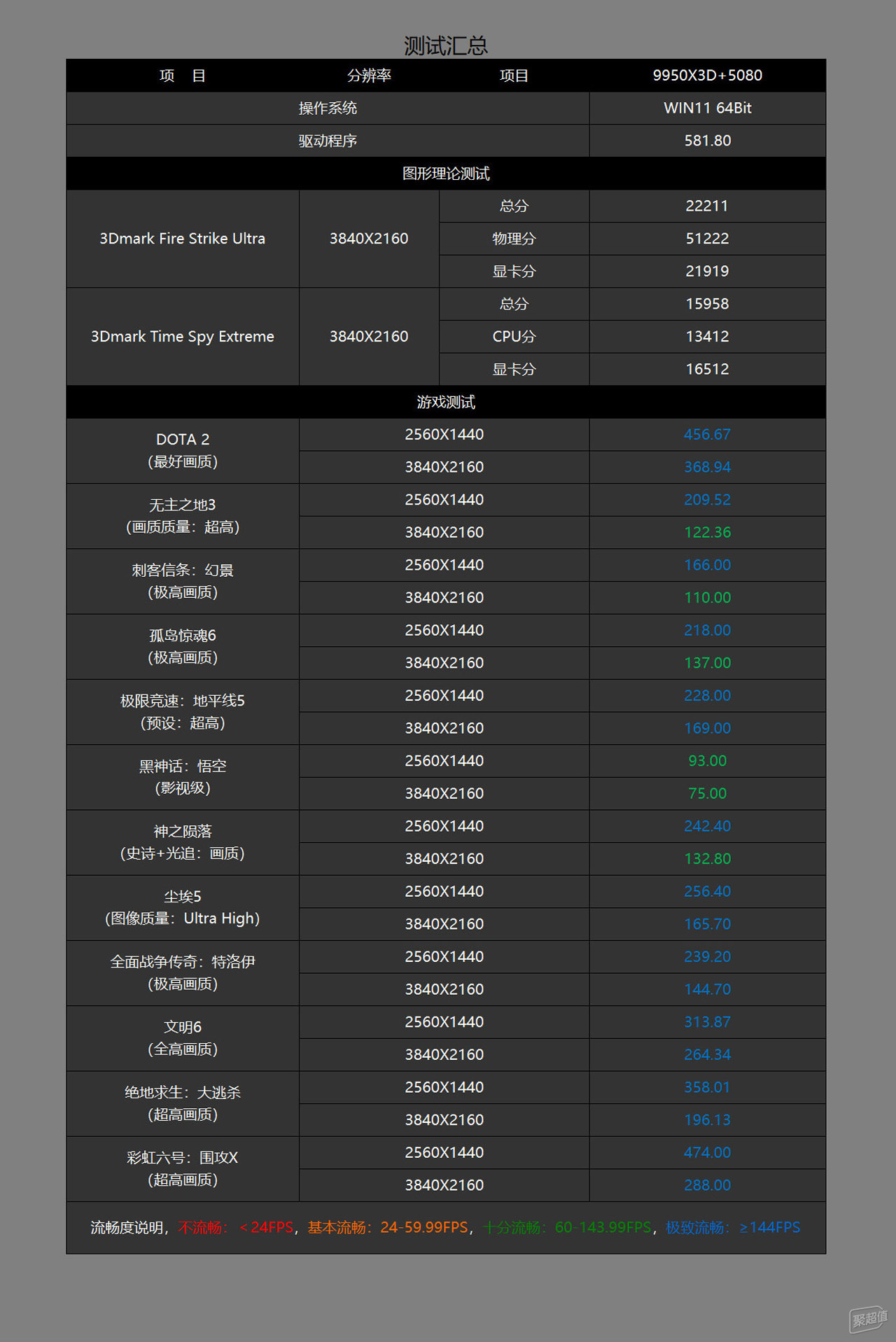Click the 456.67 FPS result
This screenshot has width=896, height=1342.
pos(707,435)
